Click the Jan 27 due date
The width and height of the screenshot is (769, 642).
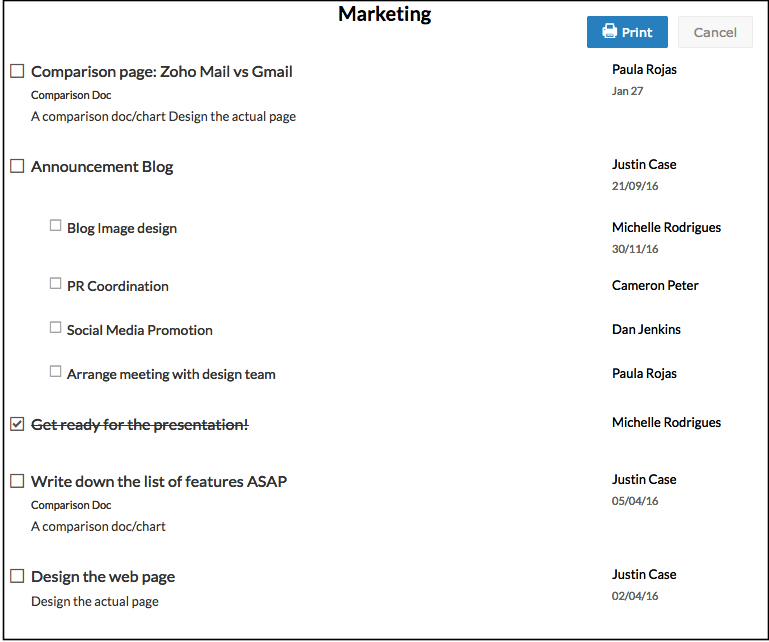point(627,91)
